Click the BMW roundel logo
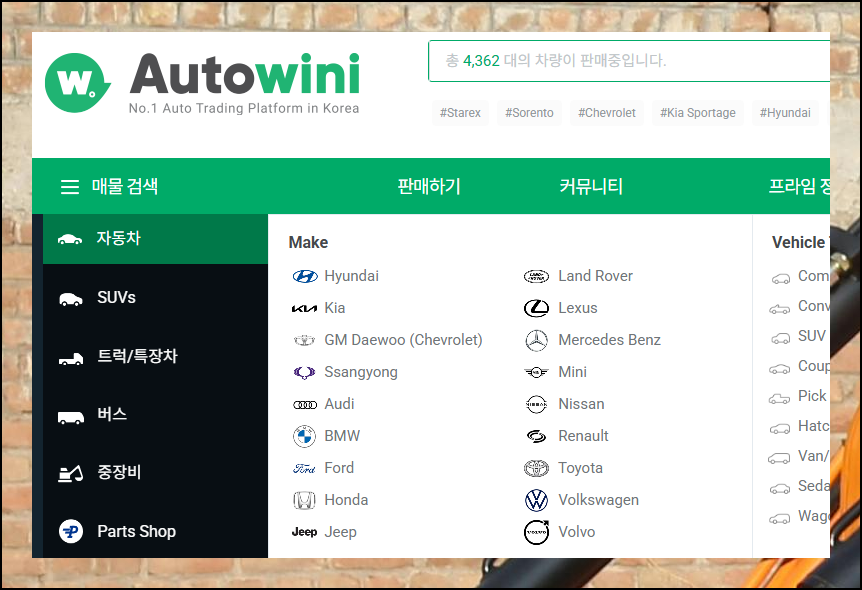 pyautogui.click(x=305, y=437)
